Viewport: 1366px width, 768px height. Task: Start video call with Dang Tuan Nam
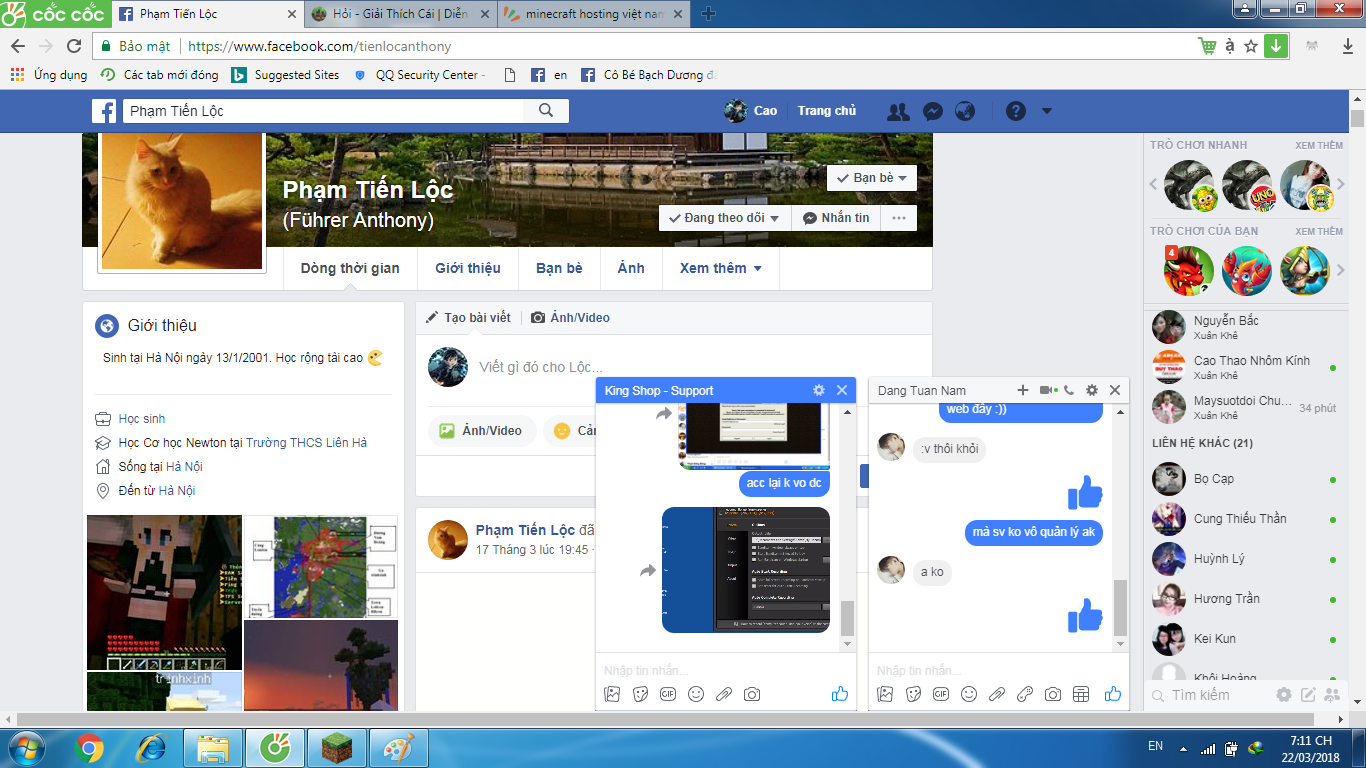1048,390
